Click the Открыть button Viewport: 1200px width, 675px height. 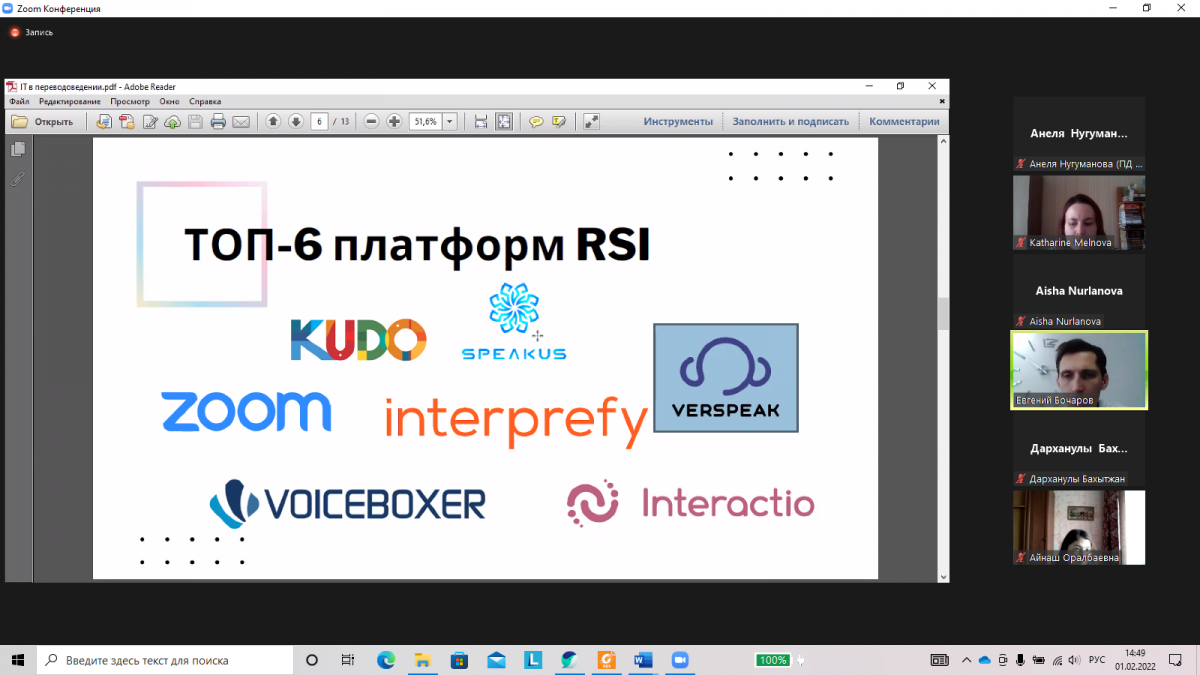coord(43,122)
